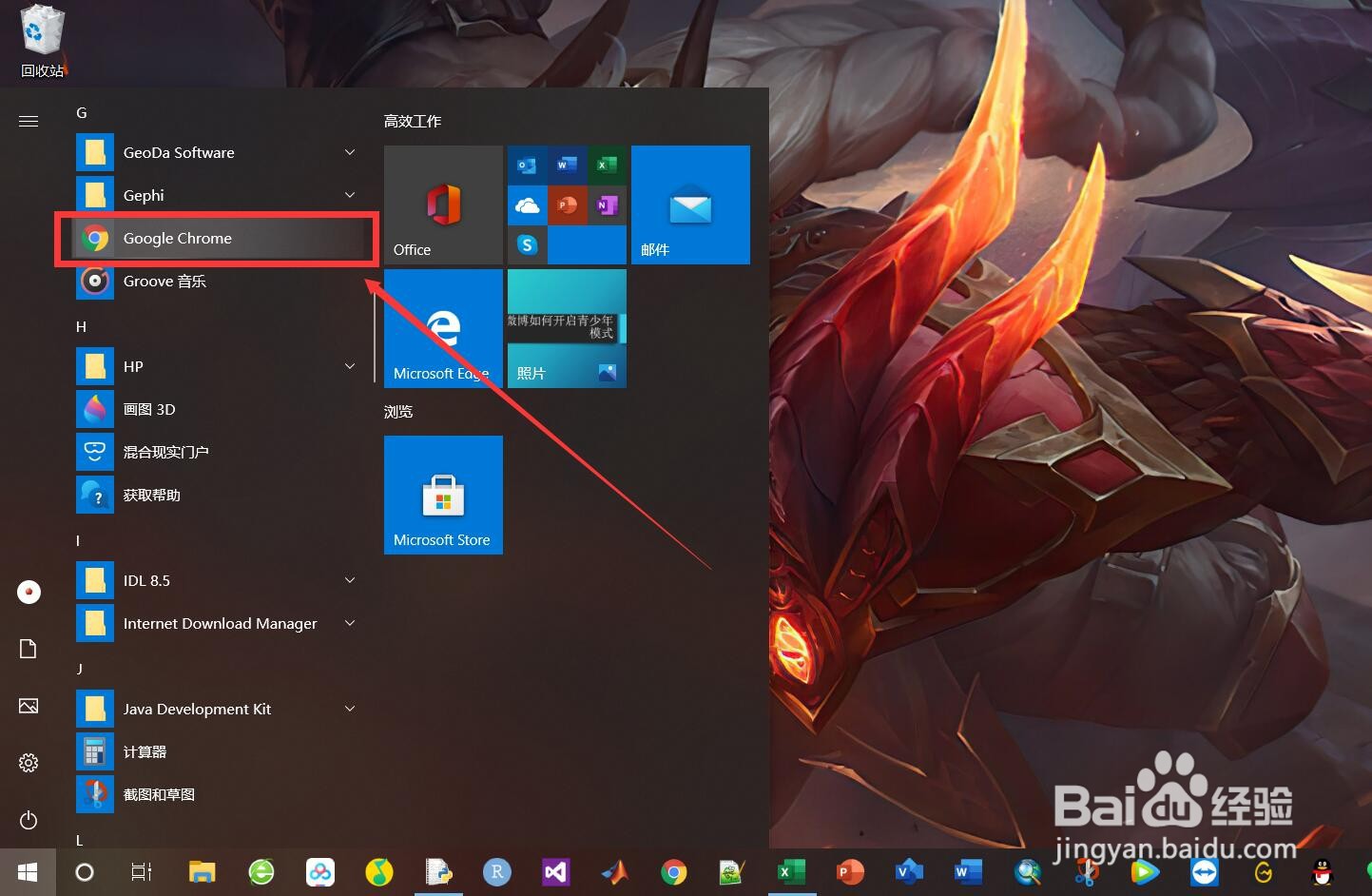This screenshot has width=1372, height=896.
Task: Expand Internet Download Manager folder chevron
Action: point(350,623)
